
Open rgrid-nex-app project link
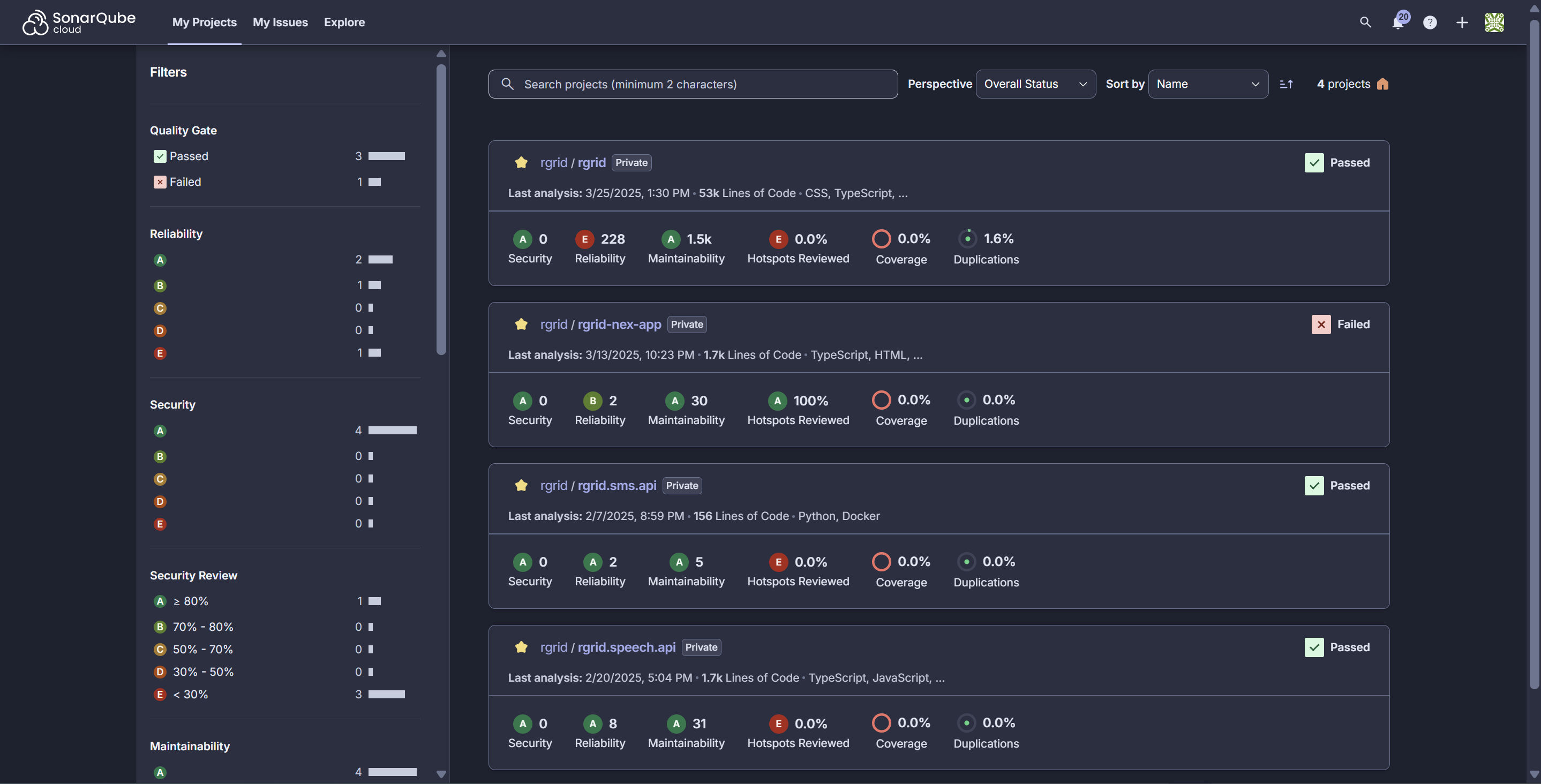(x=619, y=324)
